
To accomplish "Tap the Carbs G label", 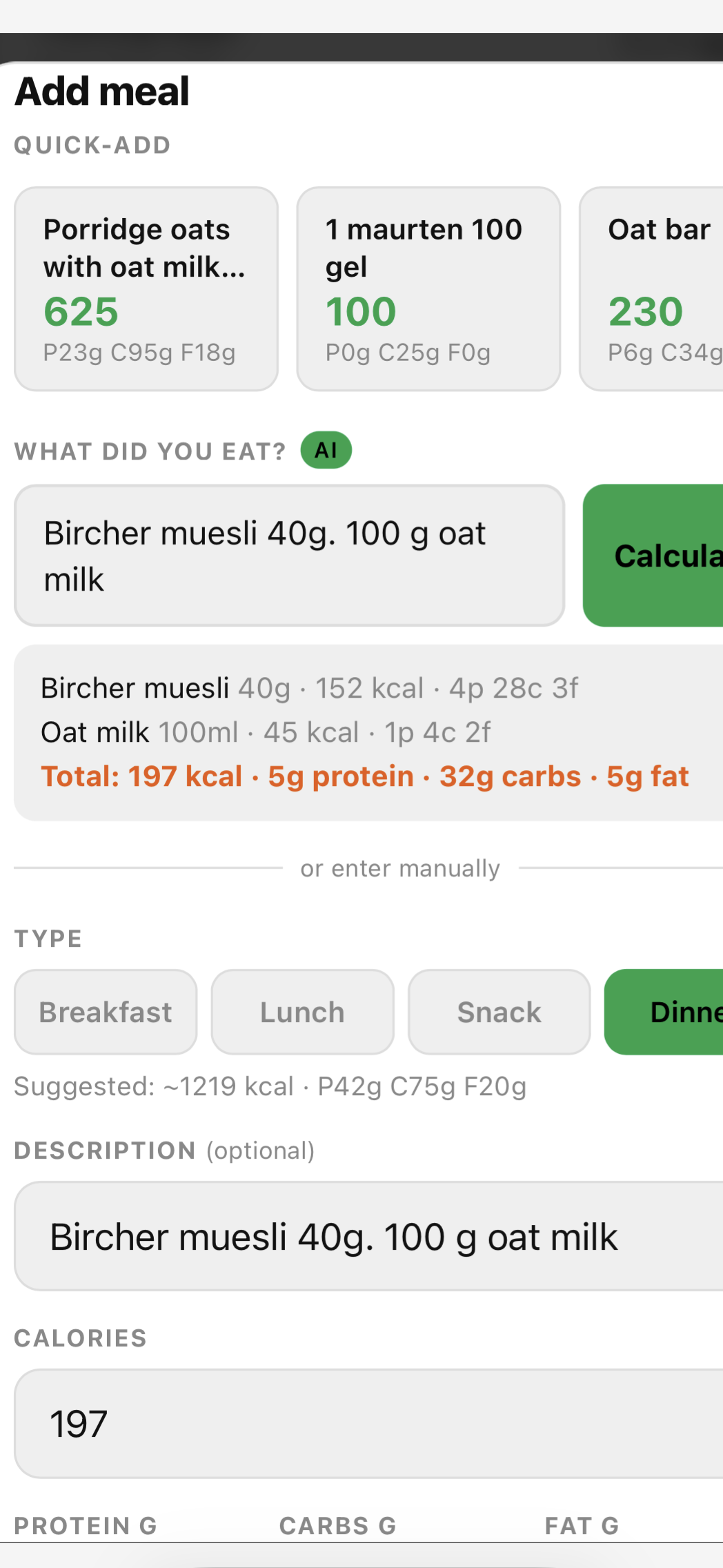I will [x=337, y=1525].
